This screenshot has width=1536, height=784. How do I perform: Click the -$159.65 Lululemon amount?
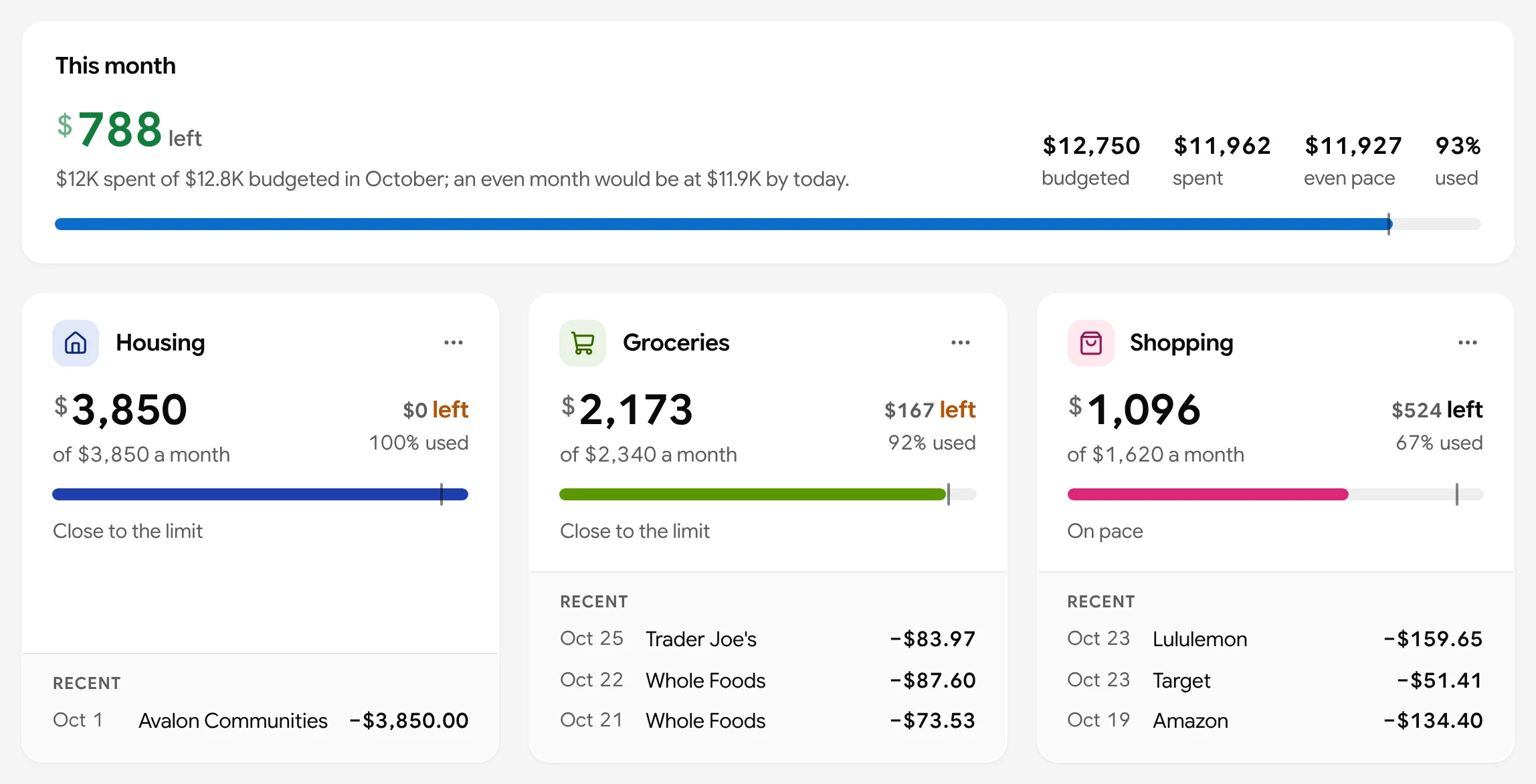pos(1433,639)
